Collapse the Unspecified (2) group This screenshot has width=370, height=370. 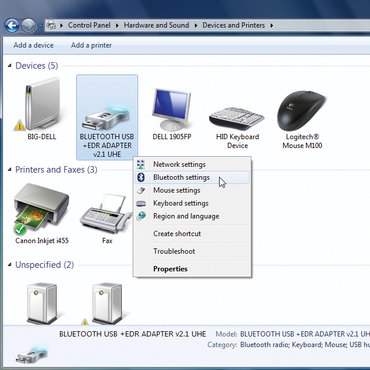tap(9, 265)
